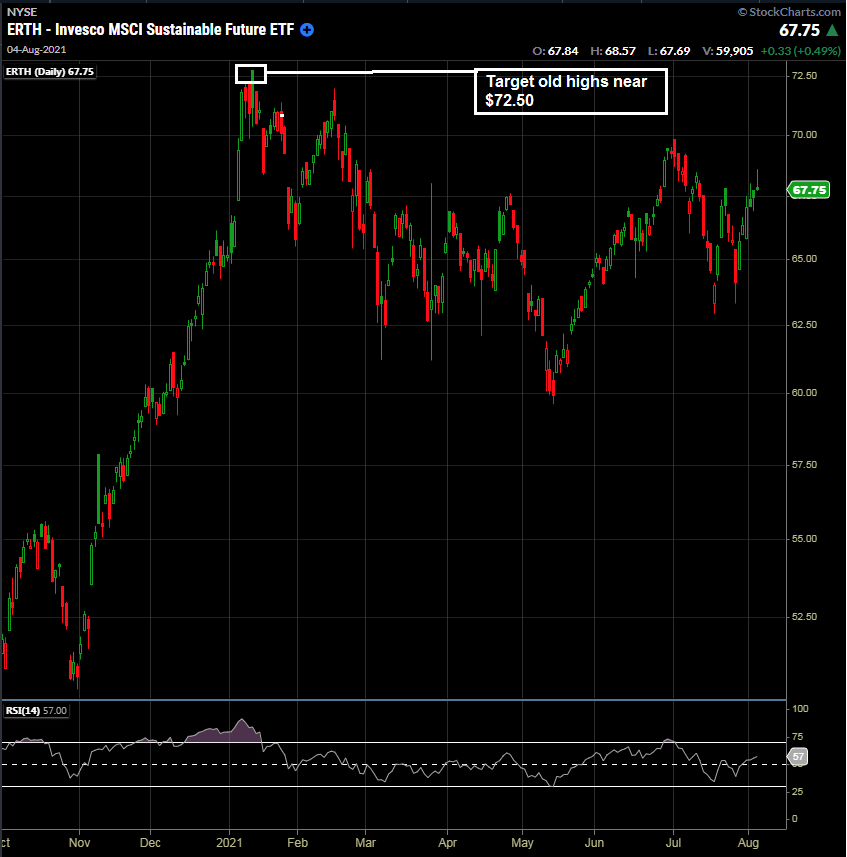This screenshot has height=857, width=847.
Task: Click the RSI 100 scale label
Action: 800,709
